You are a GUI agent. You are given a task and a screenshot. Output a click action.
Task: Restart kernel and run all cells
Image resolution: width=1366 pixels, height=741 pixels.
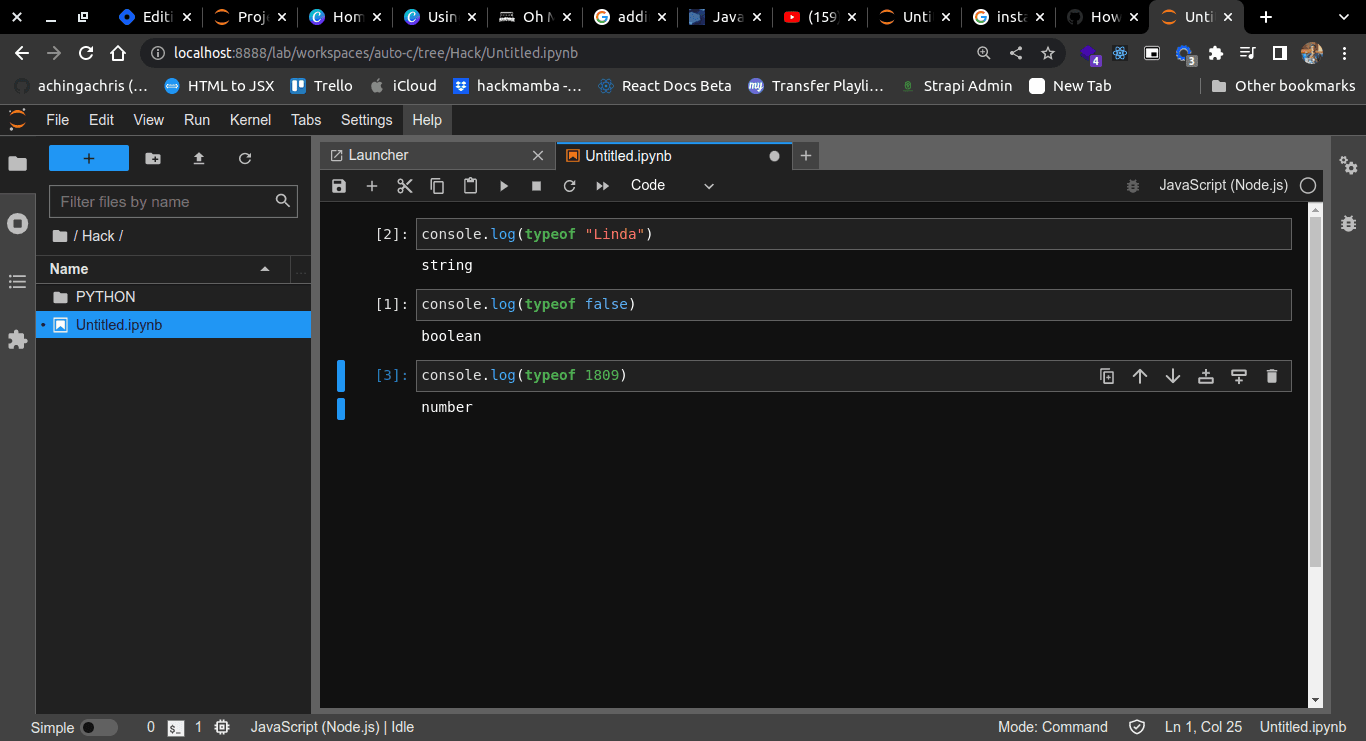(603, 186)
